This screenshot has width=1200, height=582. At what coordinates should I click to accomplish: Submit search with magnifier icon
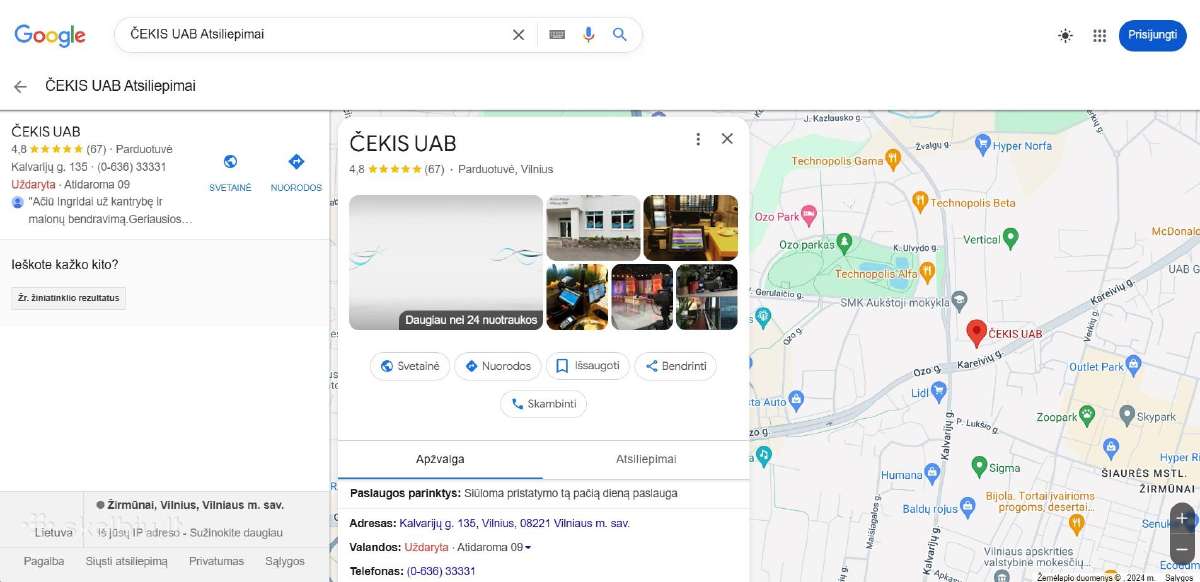620,35
